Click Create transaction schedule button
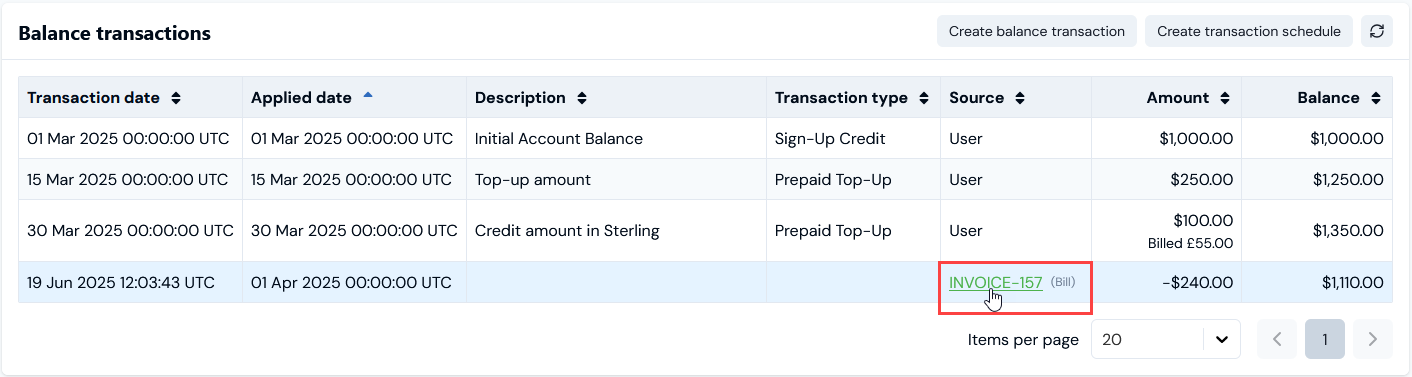 pos(1249,31)
